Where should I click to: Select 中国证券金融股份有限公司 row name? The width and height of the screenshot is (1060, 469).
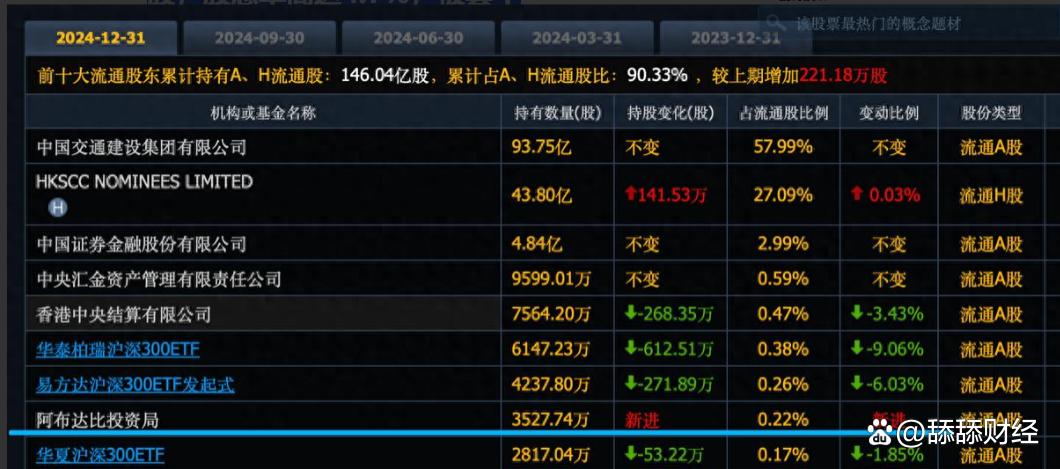point(141,244)
